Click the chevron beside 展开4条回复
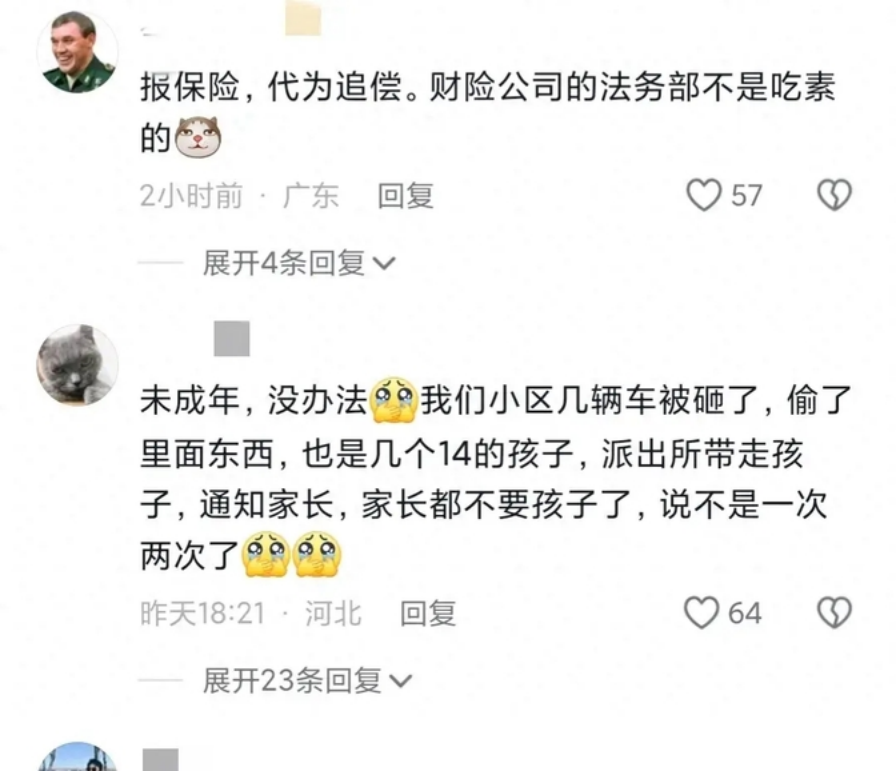896x771 pixels. coord(384,263)
